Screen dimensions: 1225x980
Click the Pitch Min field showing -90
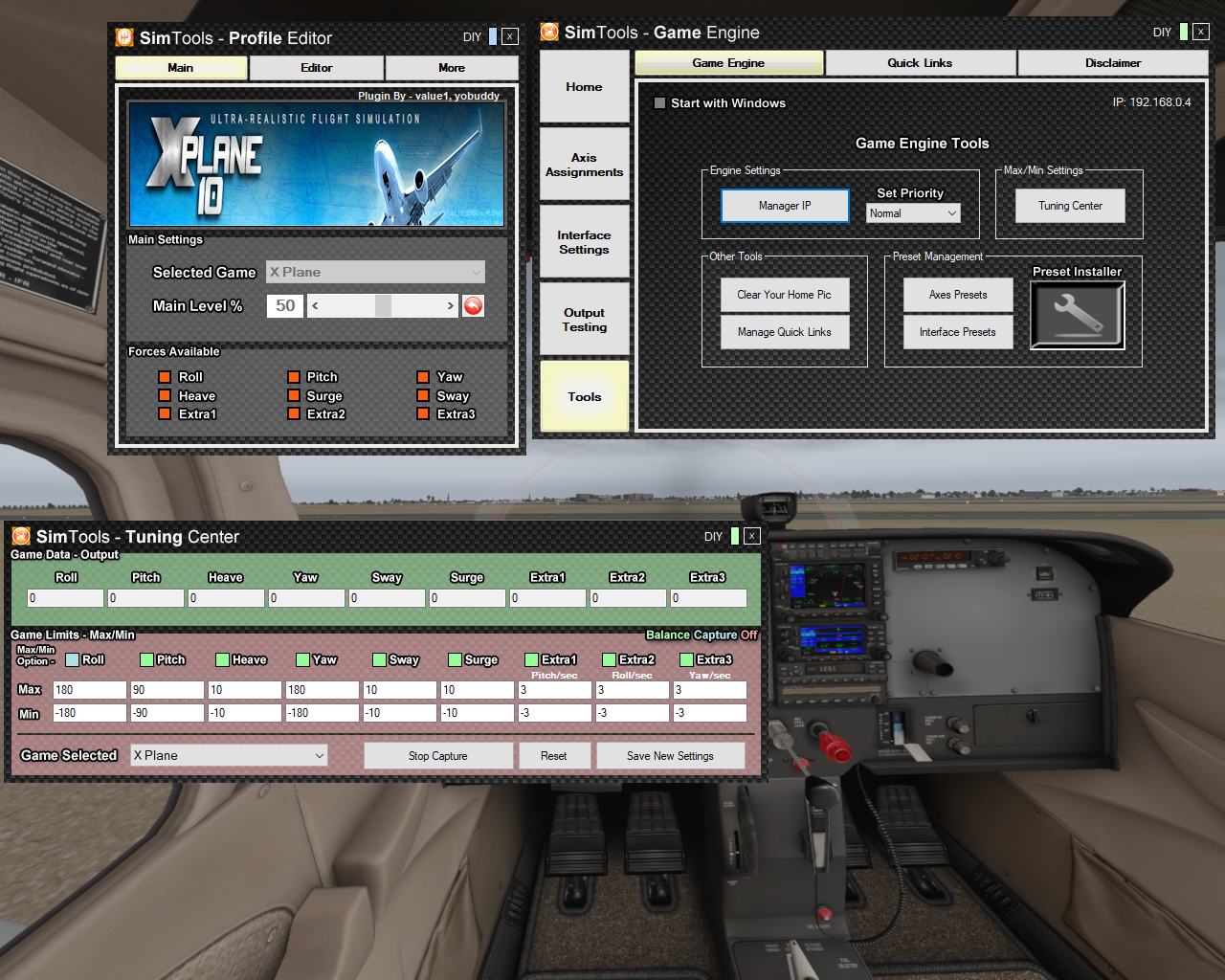[167, 713]
